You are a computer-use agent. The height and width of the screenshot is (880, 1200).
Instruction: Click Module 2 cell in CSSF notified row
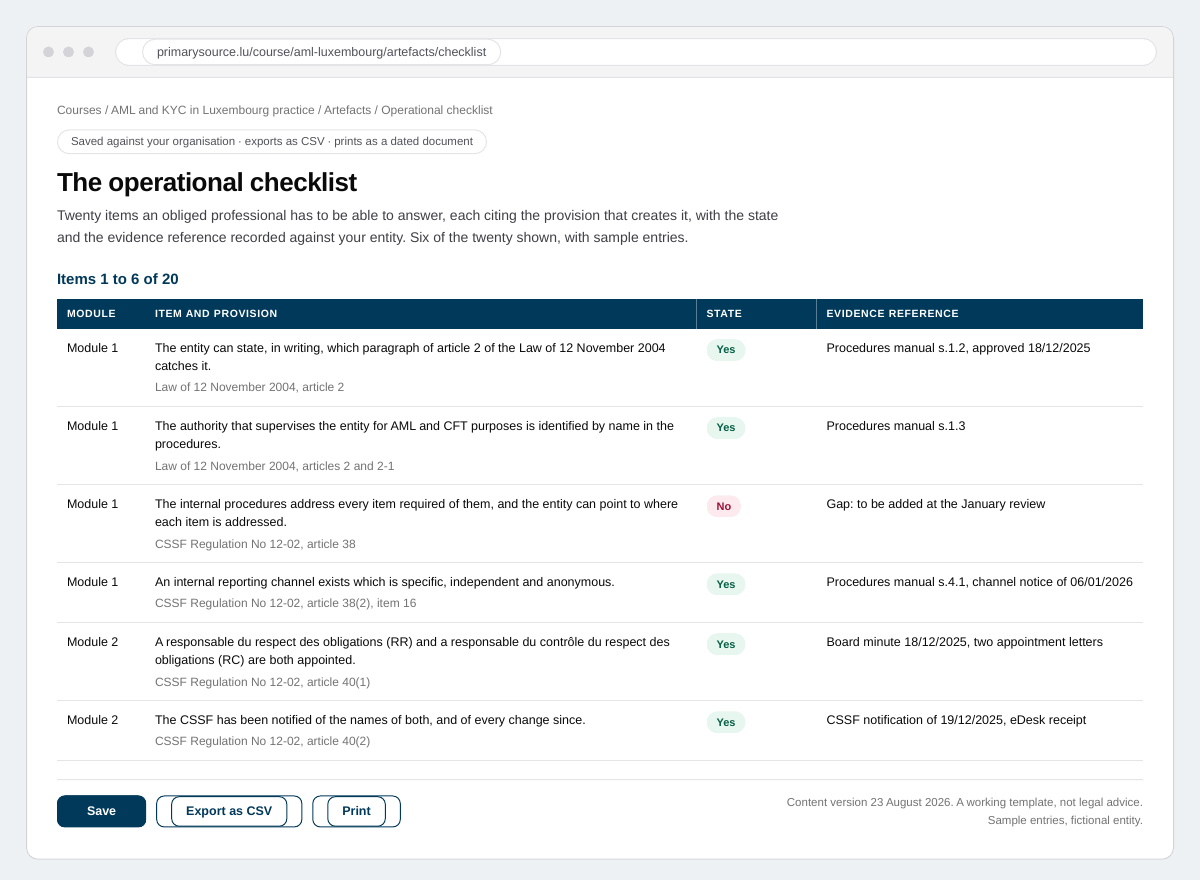(92, 720)
